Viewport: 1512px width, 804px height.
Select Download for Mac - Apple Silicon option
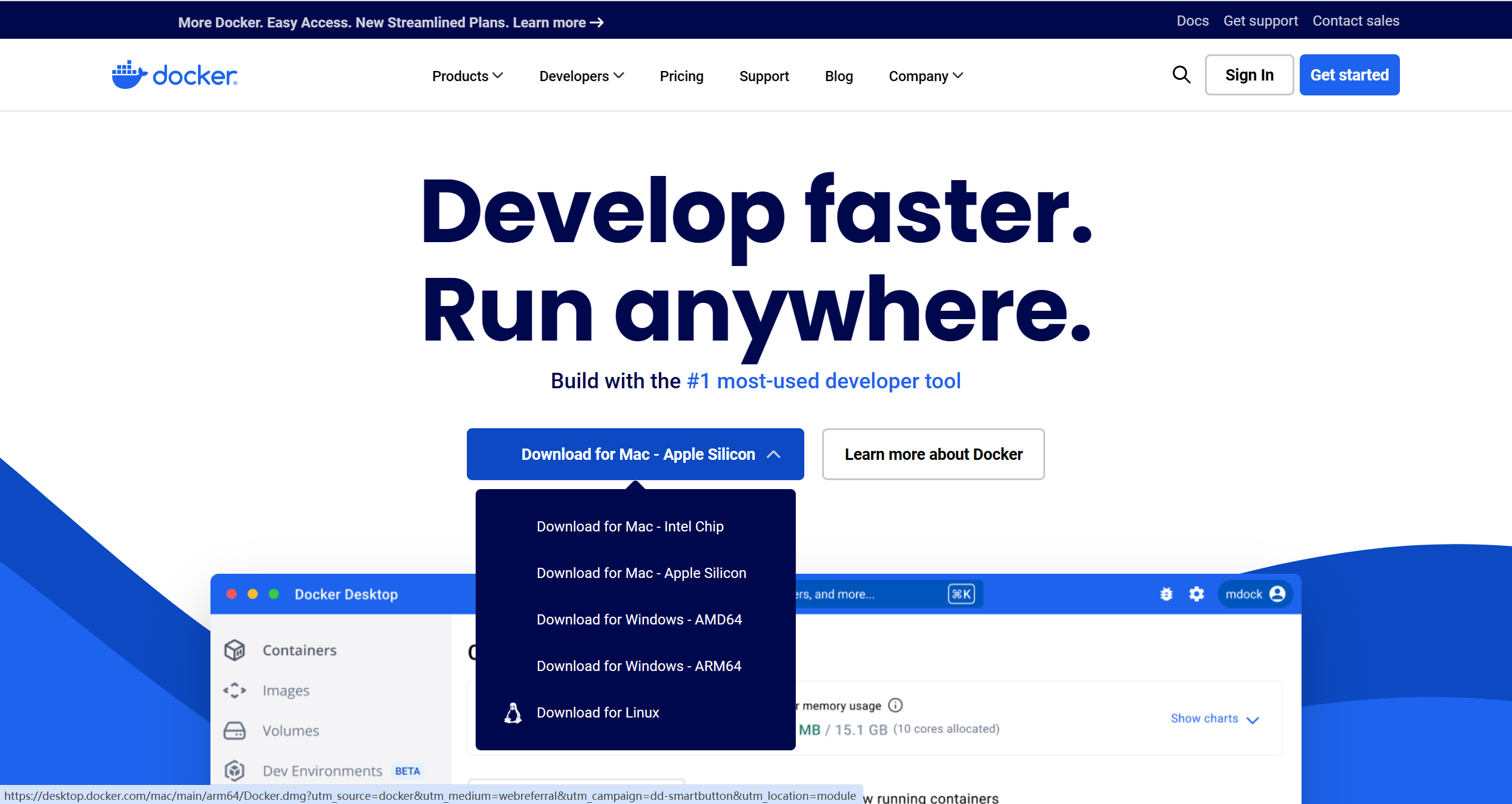coord(642,573)
